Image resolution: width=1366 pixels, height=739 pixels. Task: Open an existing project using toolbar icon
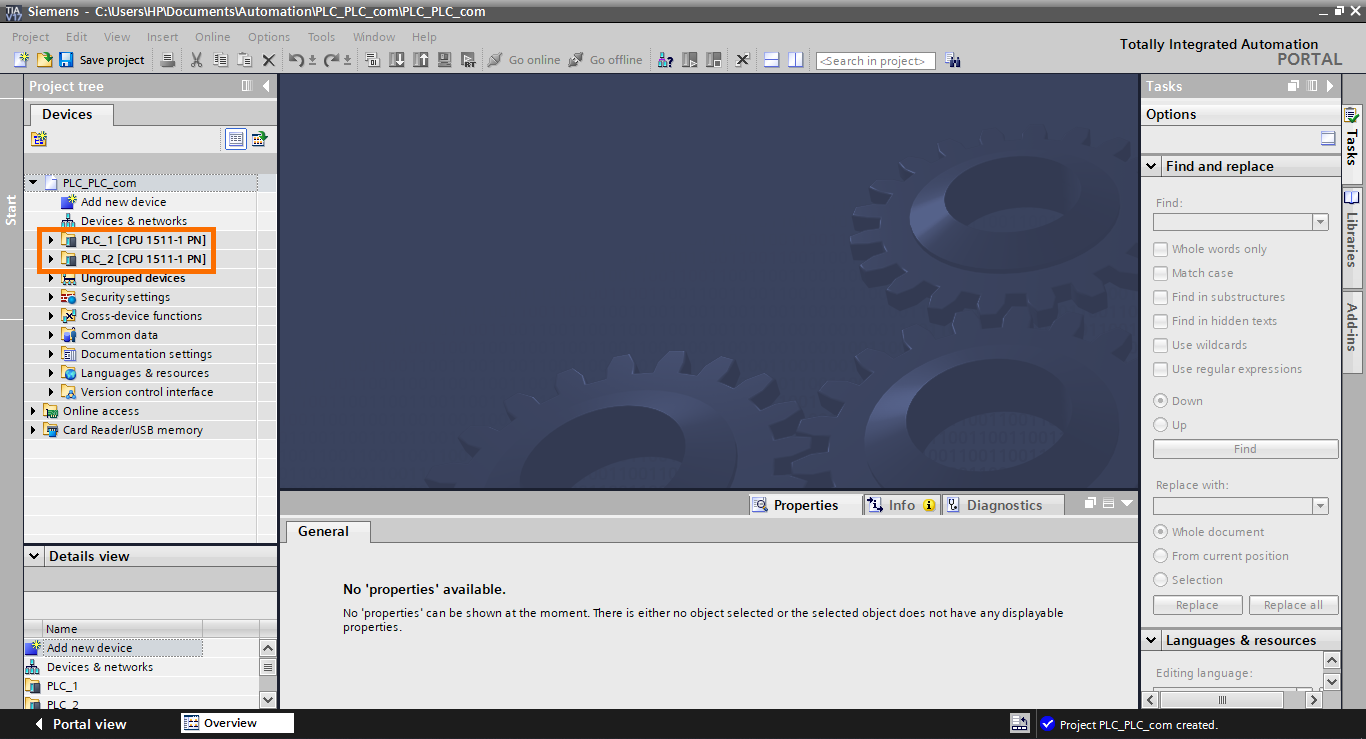coord(44,60)
